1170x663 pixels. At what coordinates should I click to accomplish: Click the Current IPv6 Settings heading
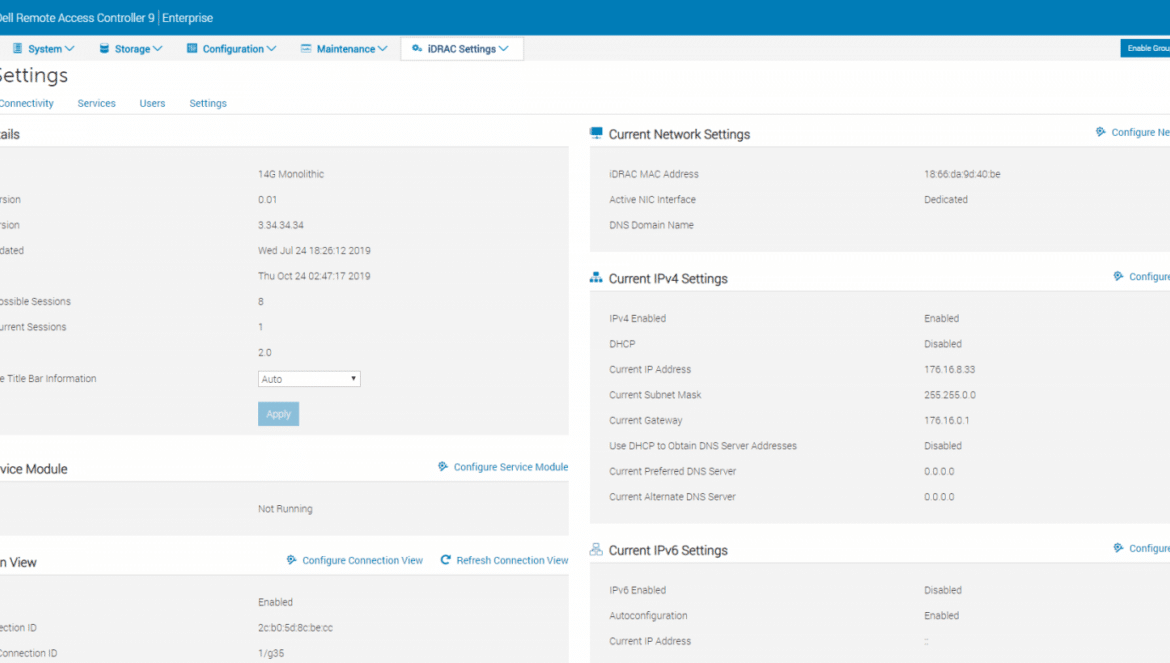click(668, 550)
